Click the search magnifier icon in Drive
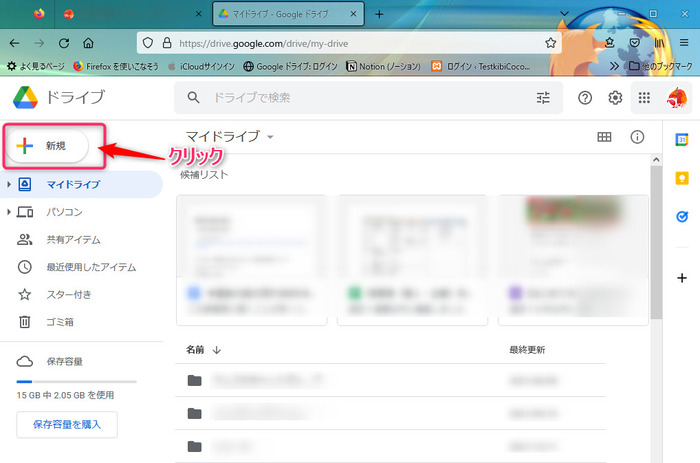The height and width of the screenshot is (463, 700). (193, 97)
